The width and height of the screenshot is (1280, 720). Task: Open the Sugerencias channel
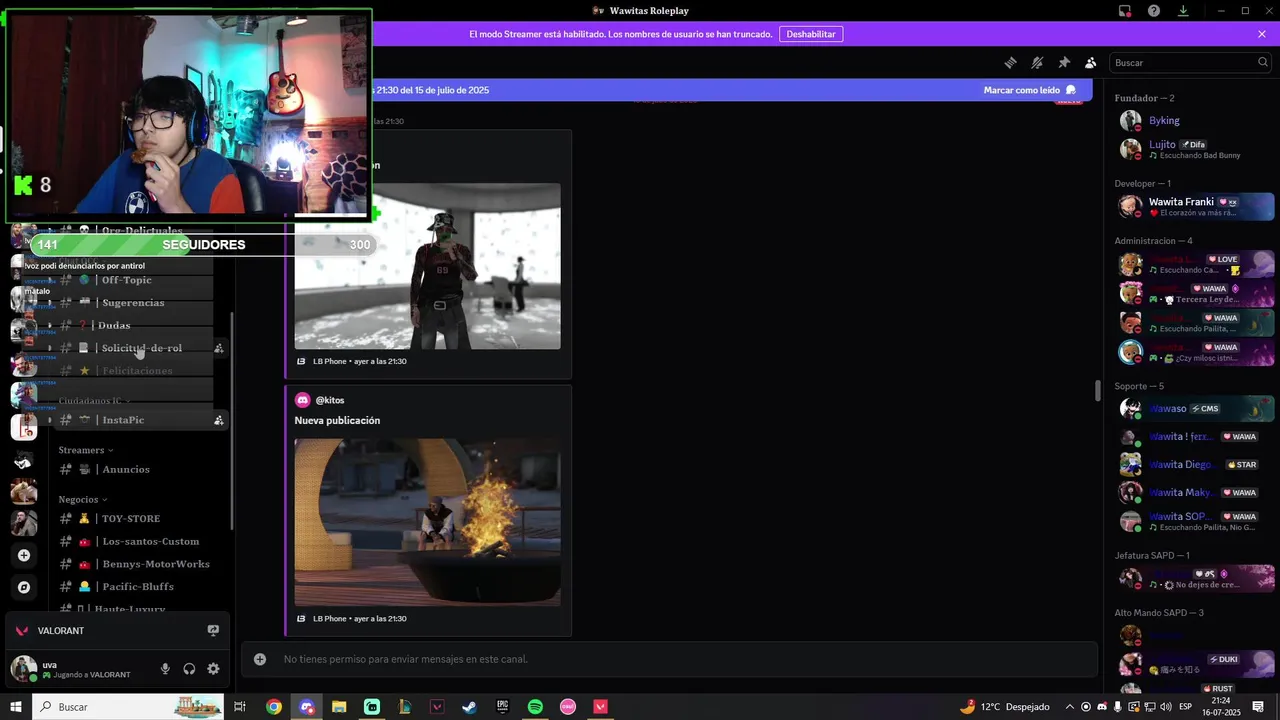[140, 303]
